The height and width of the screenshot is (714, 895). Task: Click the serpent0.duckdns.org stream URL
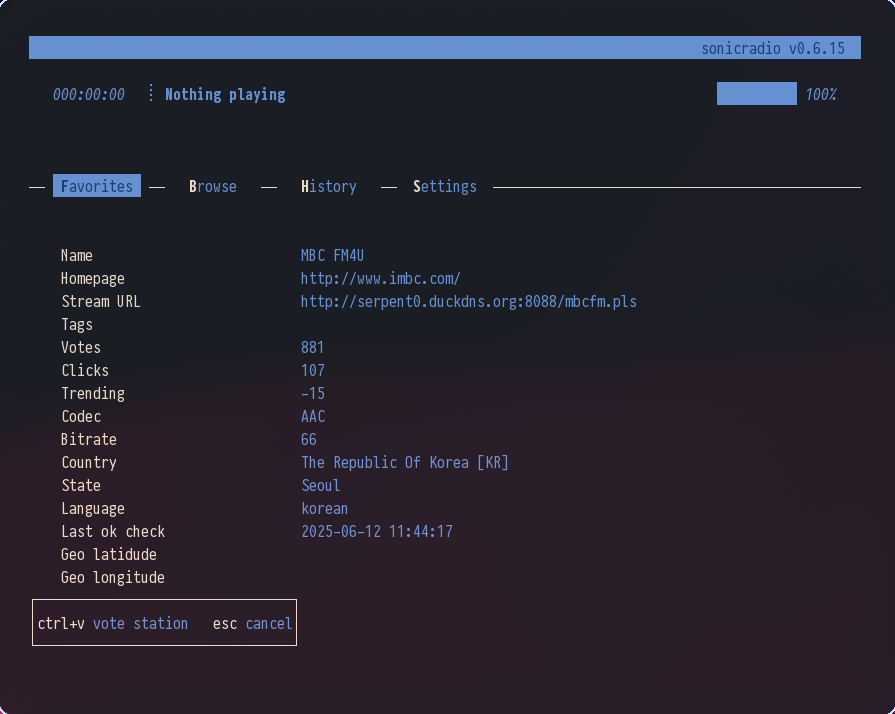click(x=469, y=301)
